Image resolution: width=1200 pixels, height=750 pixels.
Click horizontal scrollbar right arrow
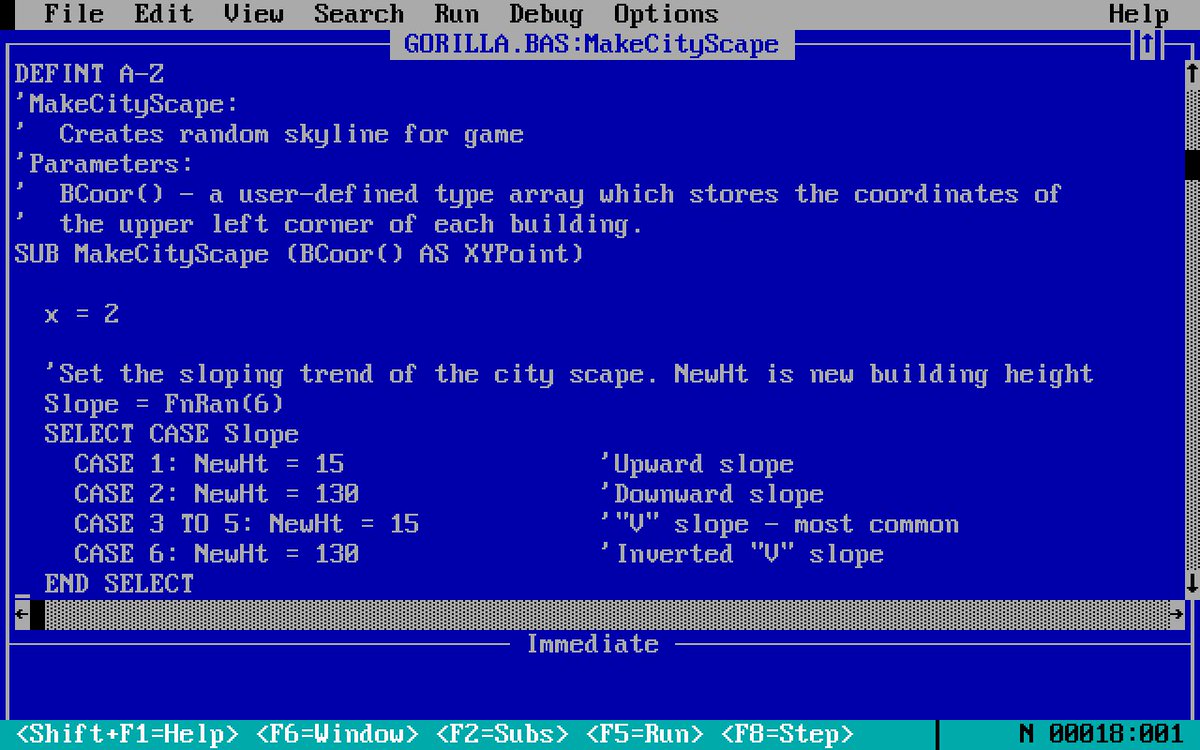tap(1177, 614)
